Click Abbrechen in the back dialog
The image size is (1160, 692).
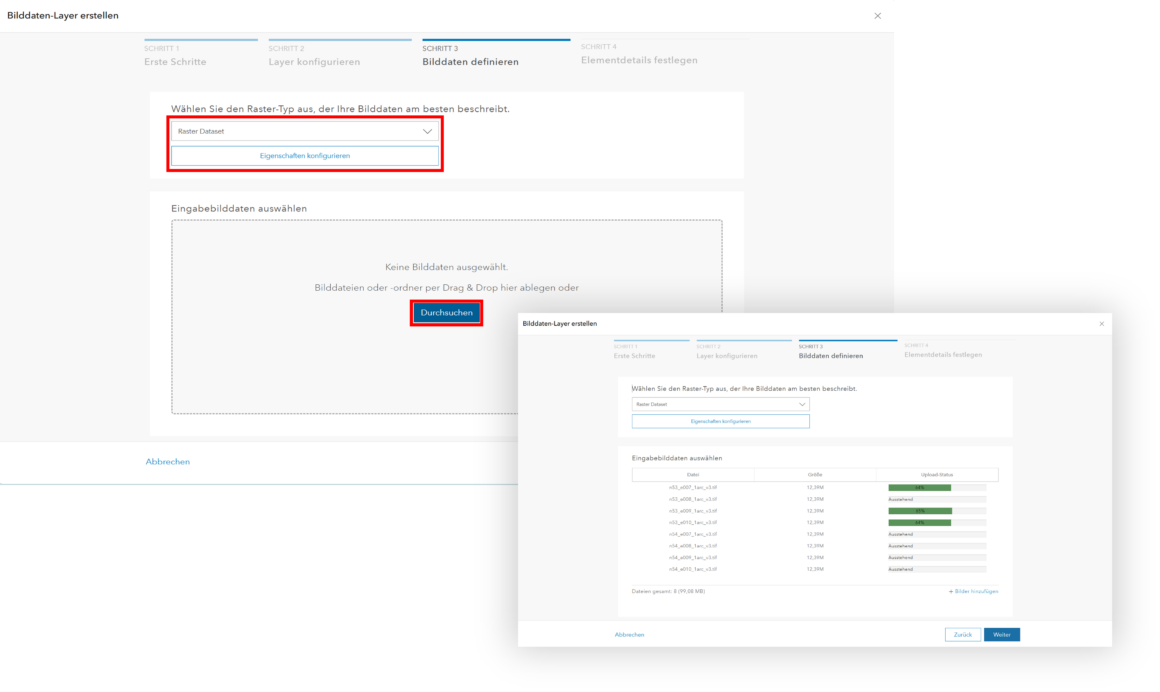pos(168,462)
